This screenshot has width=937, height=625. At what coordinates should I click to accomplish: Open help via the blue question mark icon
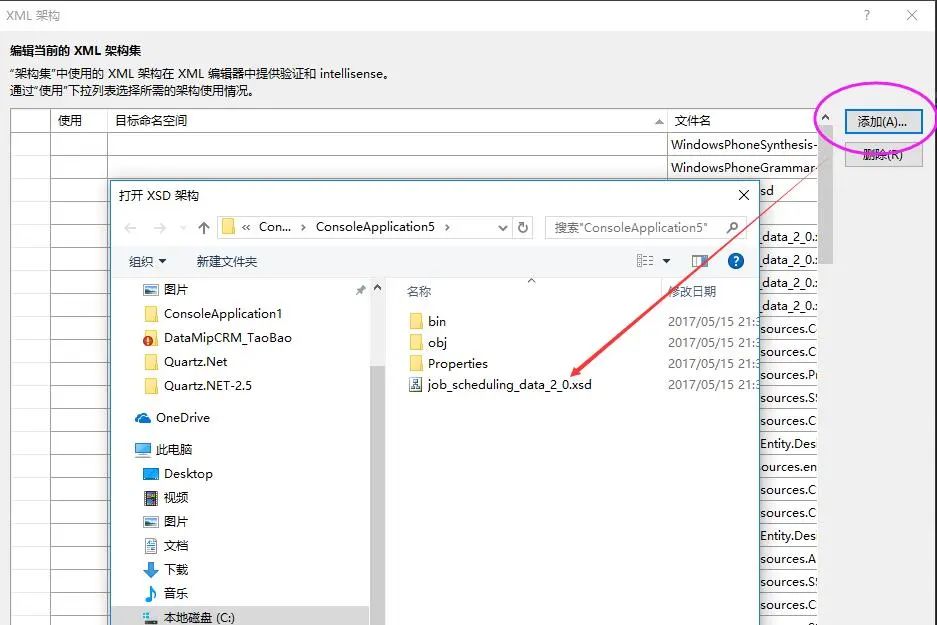click(x=737, y=261)
